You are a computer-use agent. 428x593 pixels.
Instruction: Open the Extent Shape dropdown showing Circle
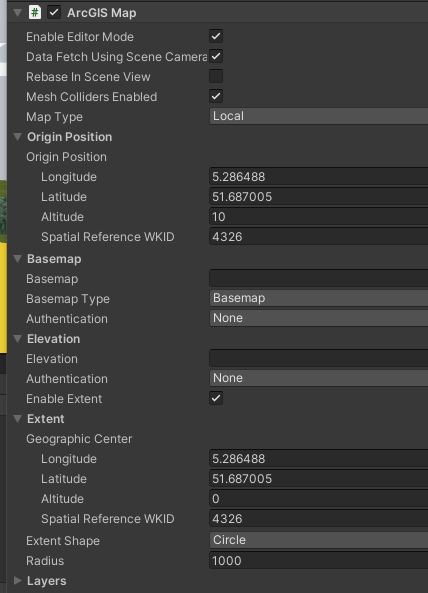click(x=319, y=540)
